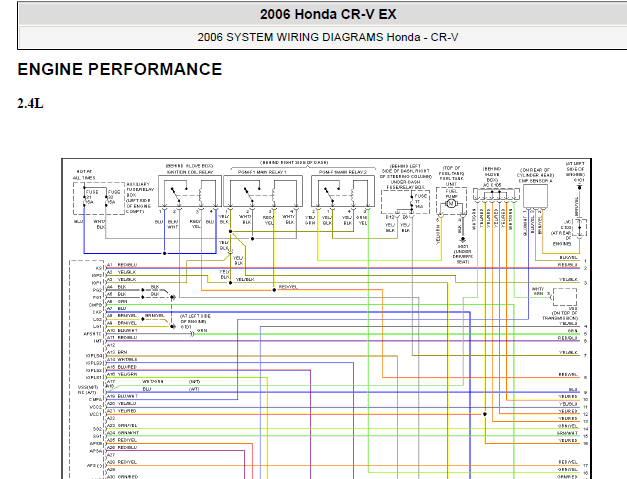This screenshot has width=627, height=479.
Task: Click the "A7 BLU" pin label
Action: coord(116,309)
